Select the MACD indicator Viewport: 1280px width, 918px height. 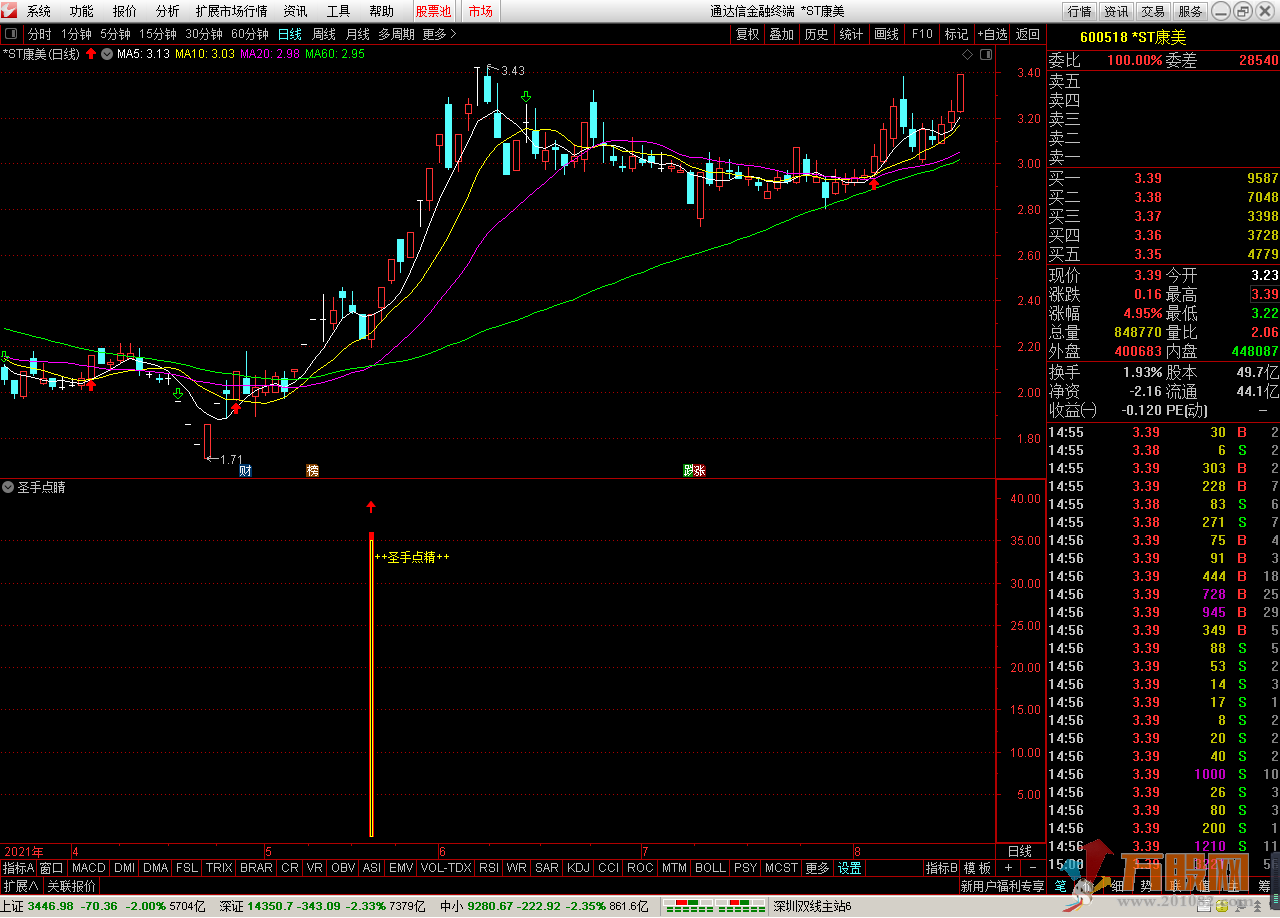tap(88, 868)
